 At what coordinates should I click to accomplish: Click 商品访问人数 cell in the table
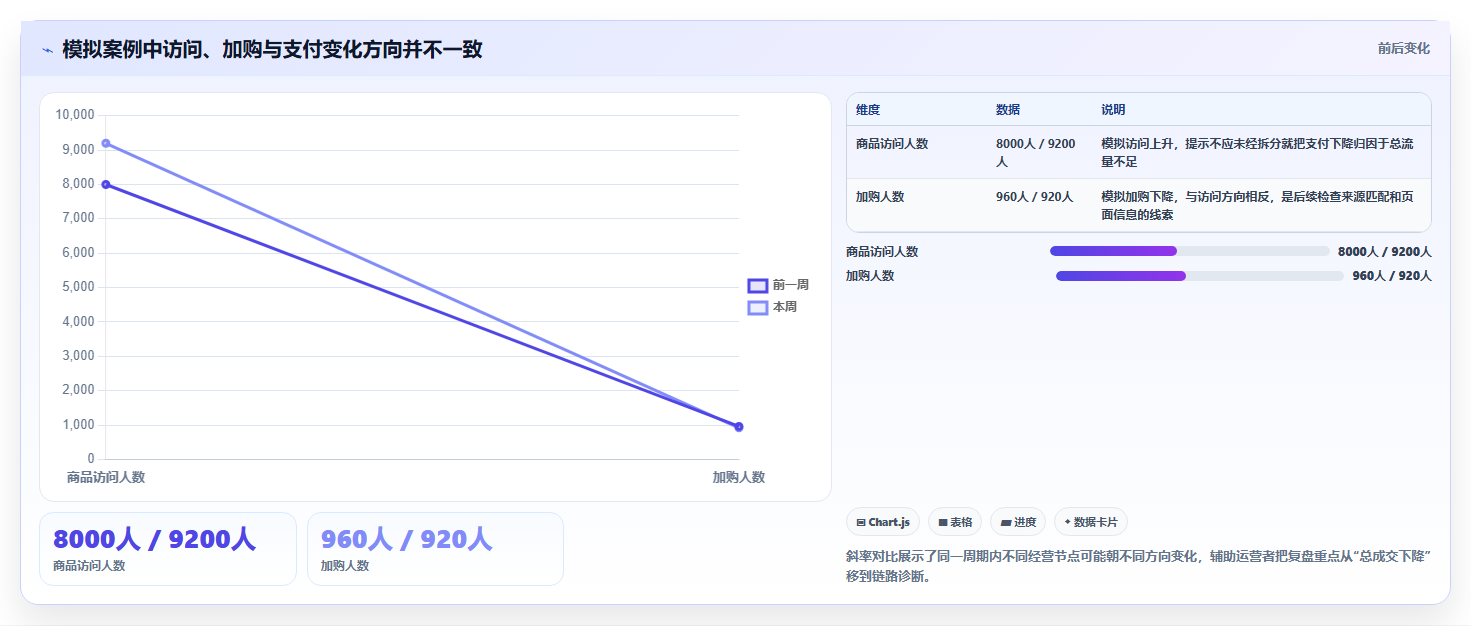pyautogui.click(x=892, y=144)
